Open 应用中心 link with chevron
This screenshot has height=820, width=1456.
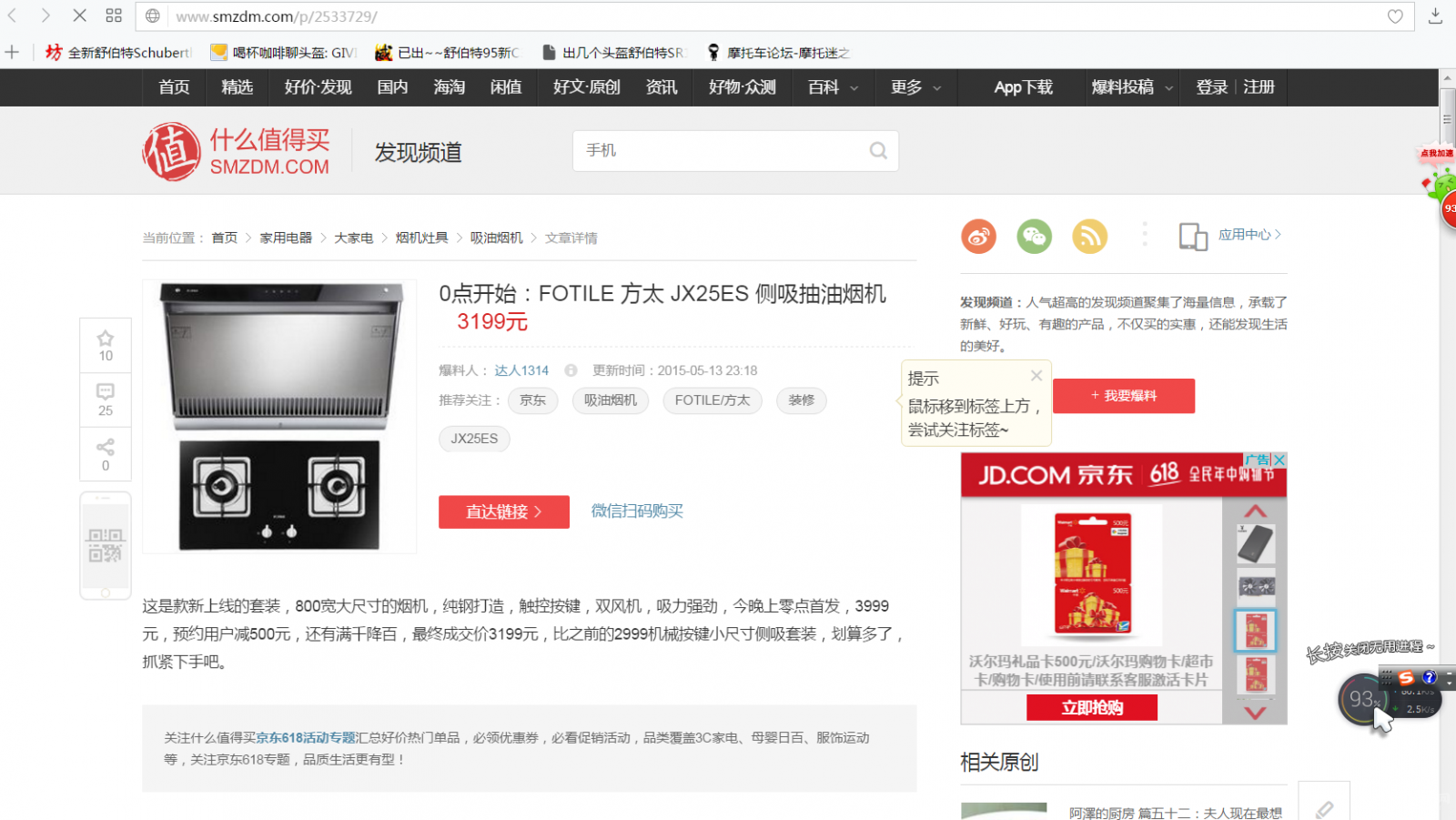click(x=1250, y=235)
